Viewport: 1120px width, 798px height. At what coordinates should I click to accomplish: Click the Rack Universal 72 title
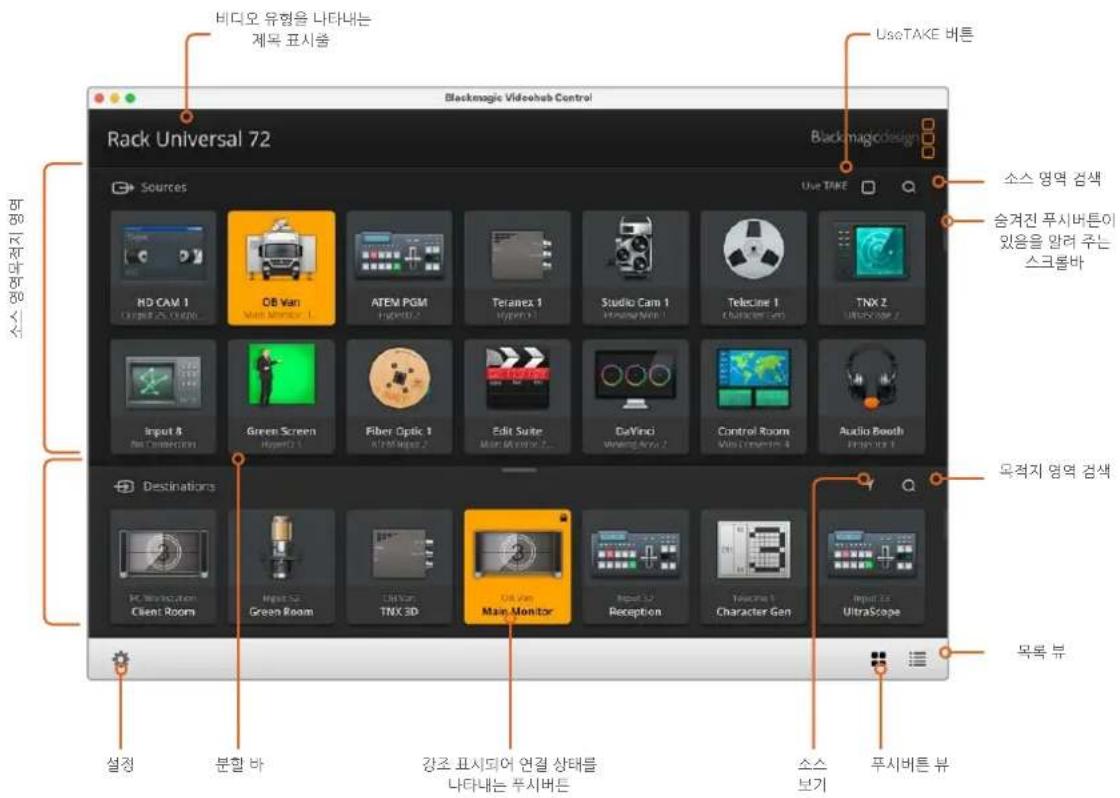coord(189,139)
